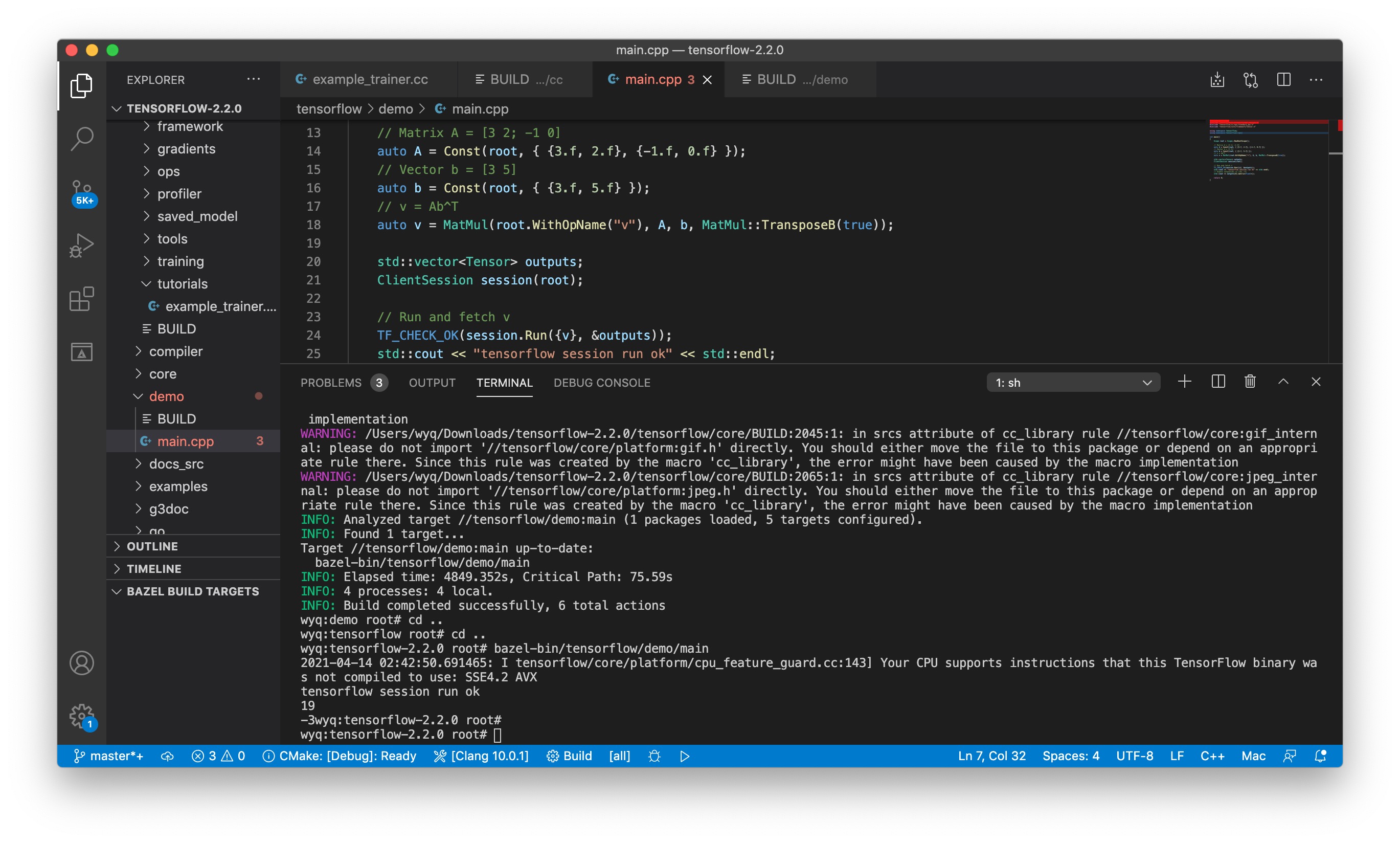Click the download/install icon in editor toolbar
The height and width of the screenshot is (843, 1400).
[x=1216, y=79]
